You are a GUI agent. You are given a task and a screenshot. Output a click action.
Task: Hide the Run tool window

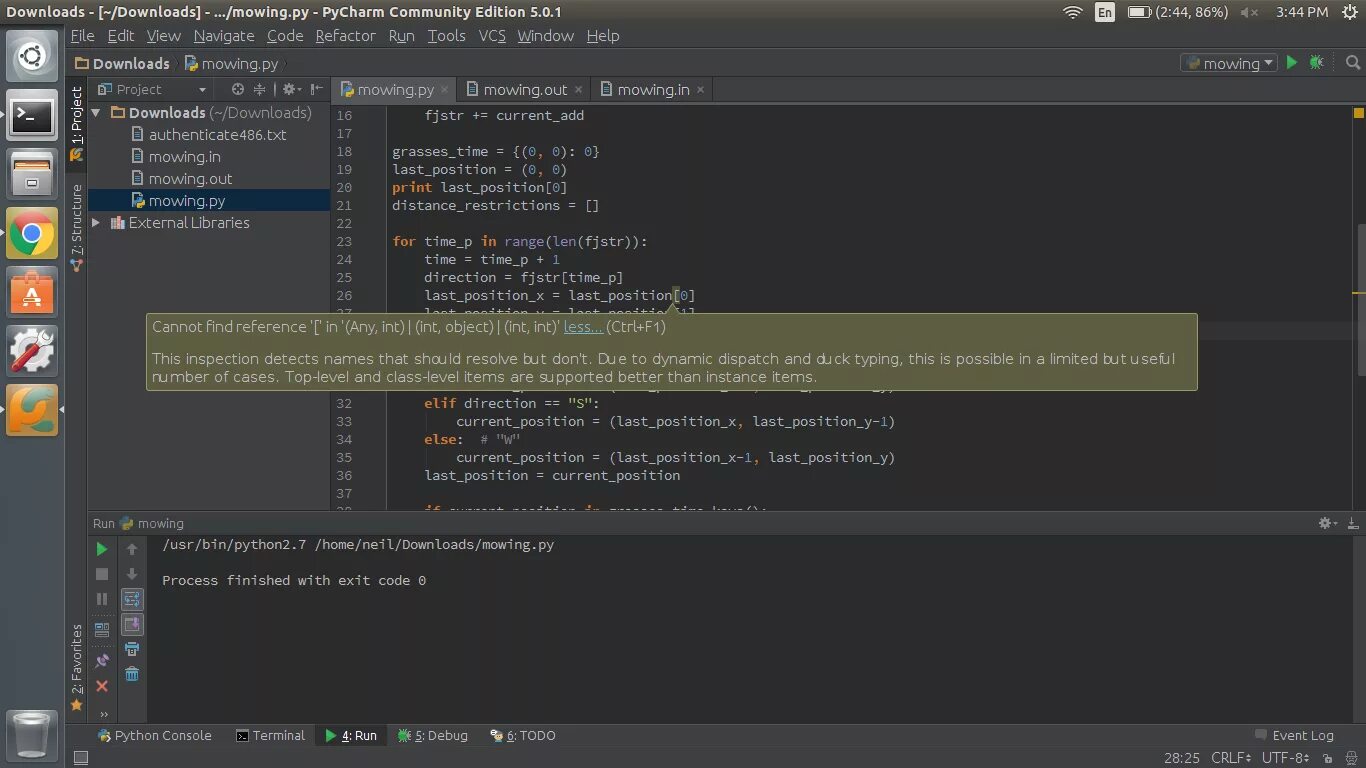(1352, 523)
